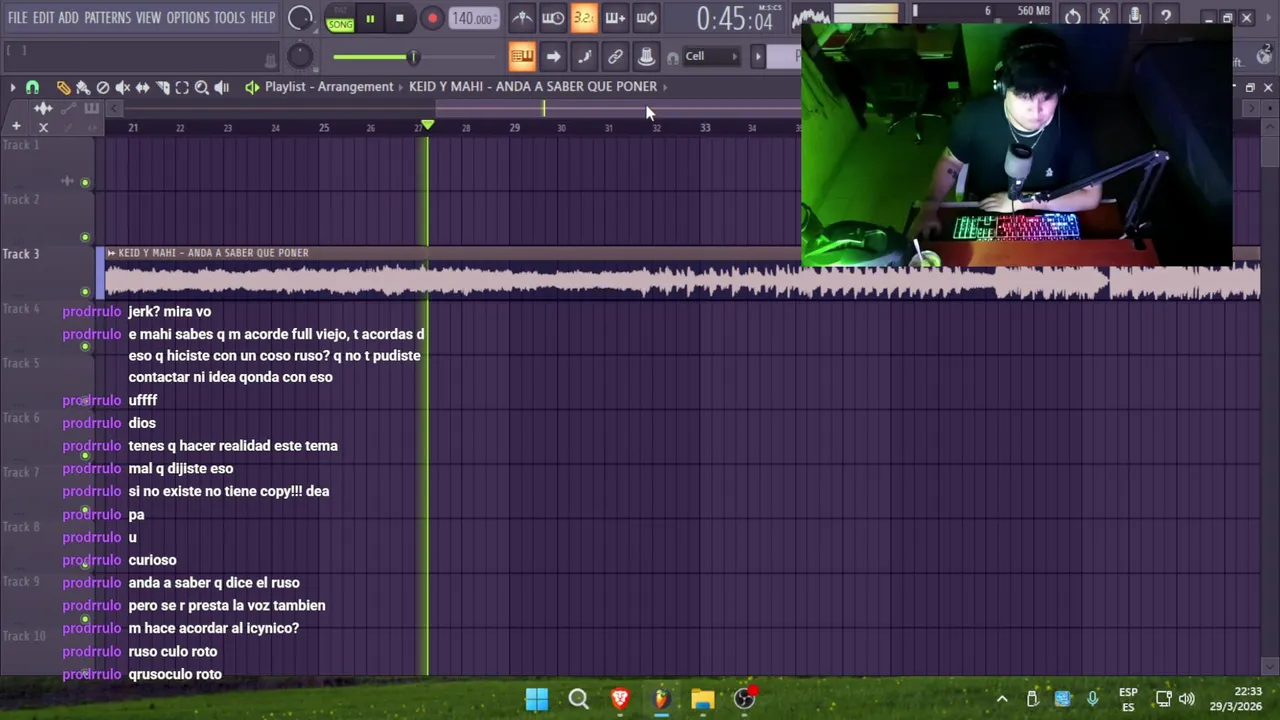Show hidden system tray icons
This screenshot has height=720, width=1280.
[x=1002, y=699]
